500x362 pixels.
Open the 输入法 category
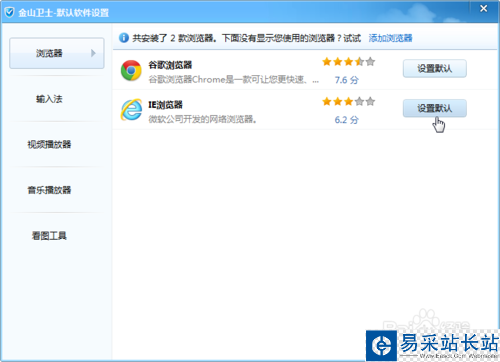(49, 99)
